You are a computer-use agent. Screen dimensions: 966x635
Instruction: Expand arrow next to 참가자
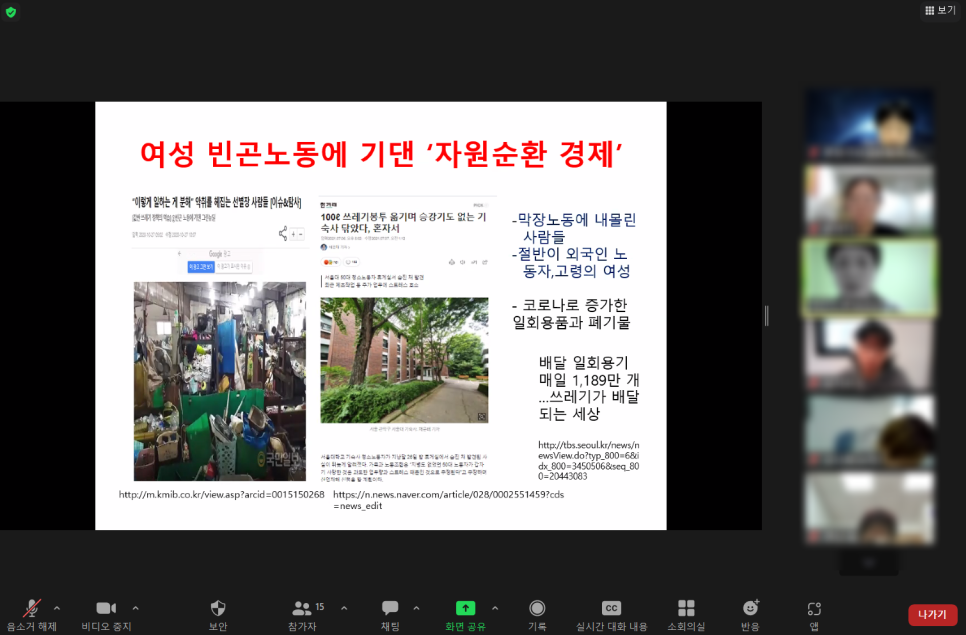[x=344, y=608]
